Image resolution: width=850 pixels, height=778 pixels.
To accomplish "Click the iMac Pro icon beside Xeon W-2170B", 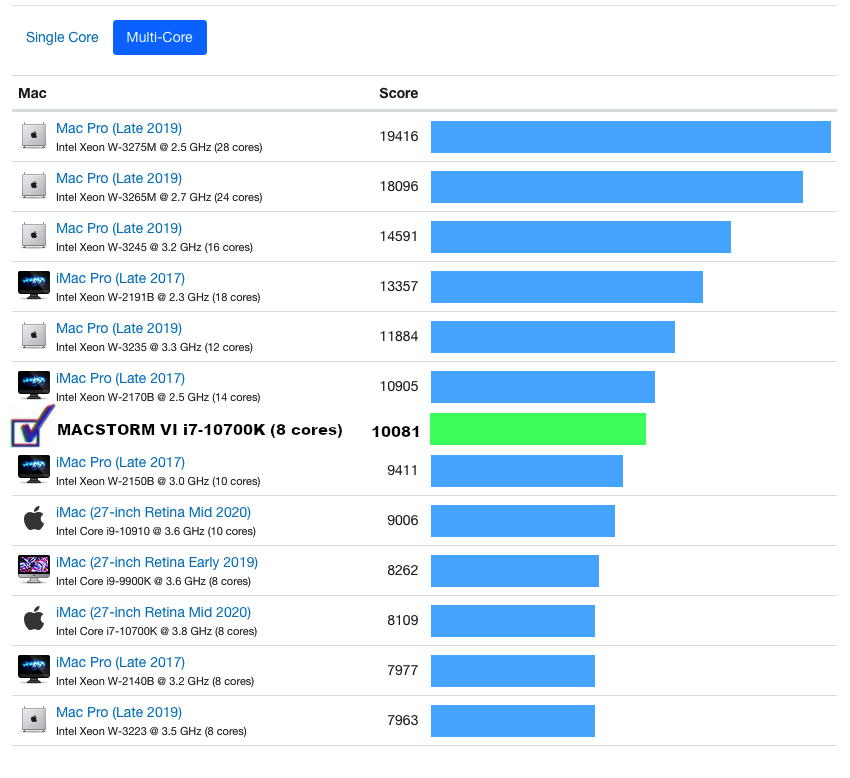I will (x=34, y=386).
